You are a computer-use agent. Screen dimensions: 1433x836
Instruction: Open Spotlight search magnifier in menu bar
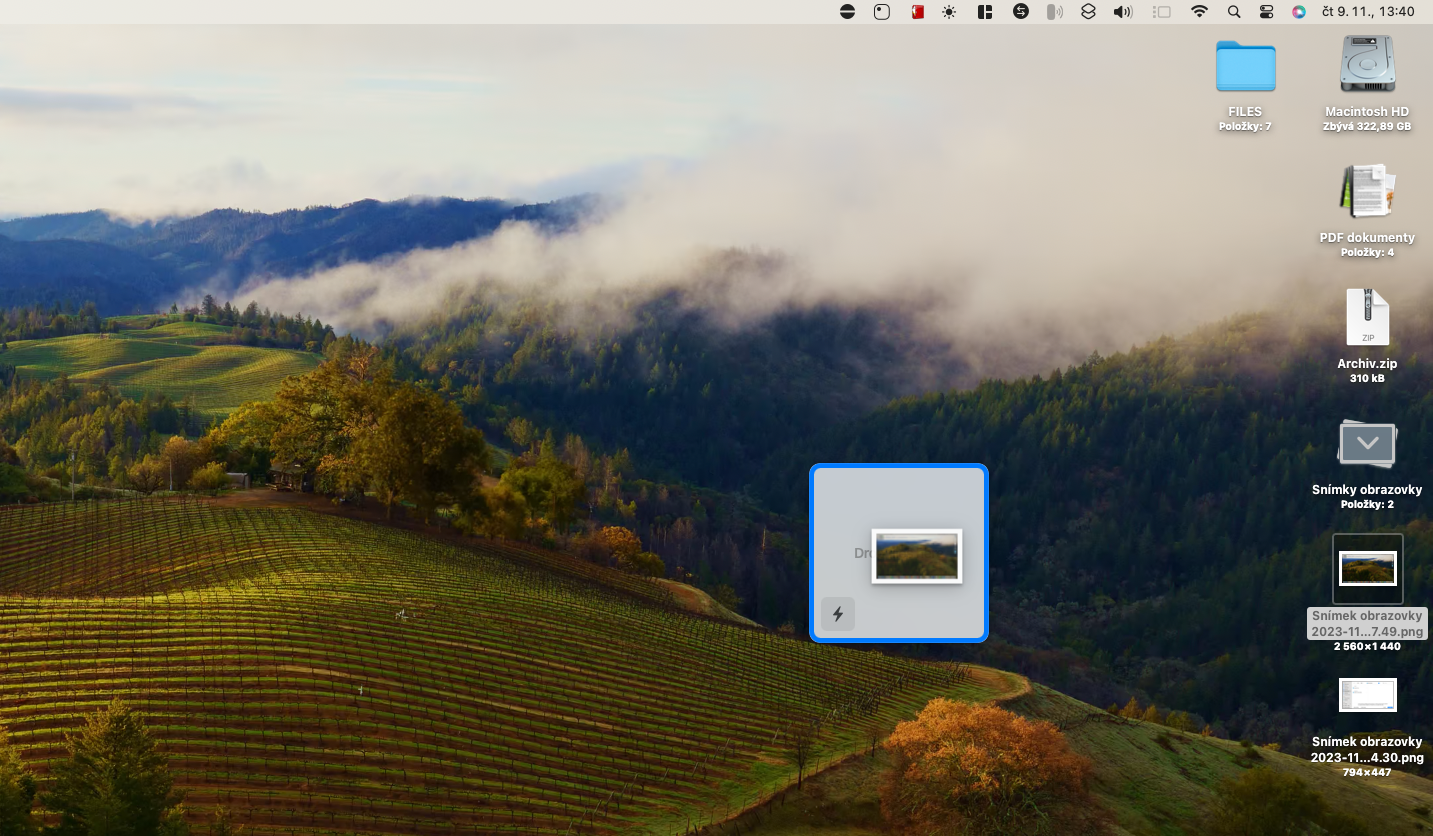pos(1234,12)
